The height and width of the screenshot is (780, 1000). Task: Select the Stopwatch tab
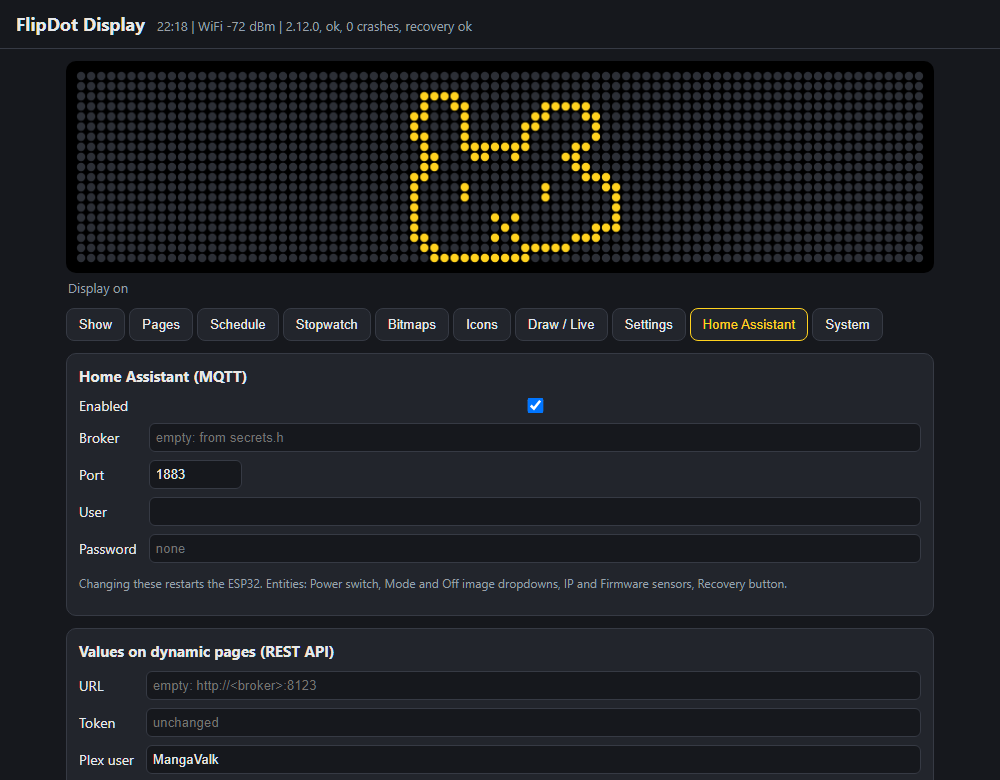pyautogui.click(x=327, y=325)
